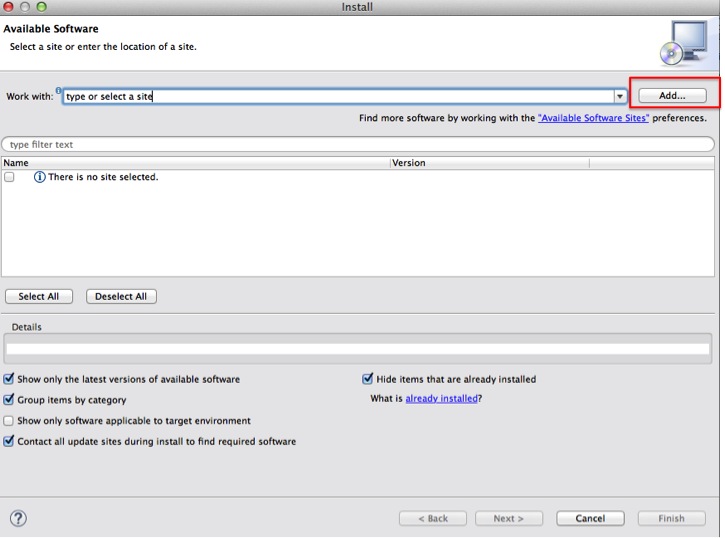Click the Finish button
Image resolution: width=725 pixels, height=538 pixels.
click(x=671, y=518)
